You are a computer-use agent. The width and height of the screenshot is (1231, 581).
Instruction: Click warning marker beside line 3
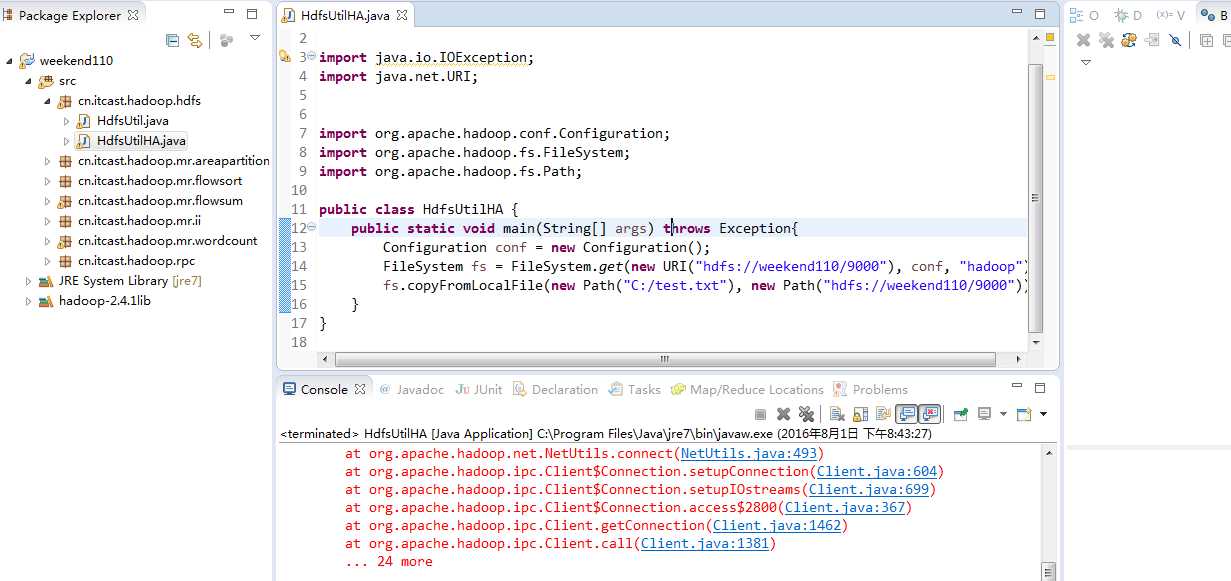pyautogui.click(x=285, y=57)
